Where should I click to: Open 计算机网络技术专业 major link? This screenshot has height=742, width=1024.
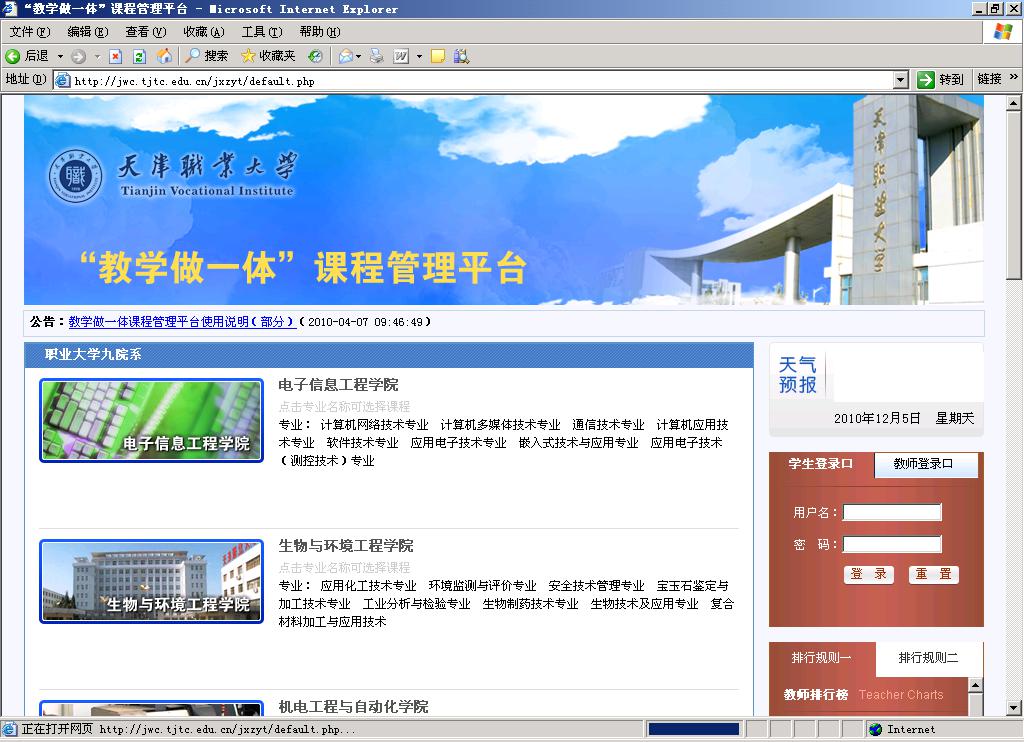point(374,425)
